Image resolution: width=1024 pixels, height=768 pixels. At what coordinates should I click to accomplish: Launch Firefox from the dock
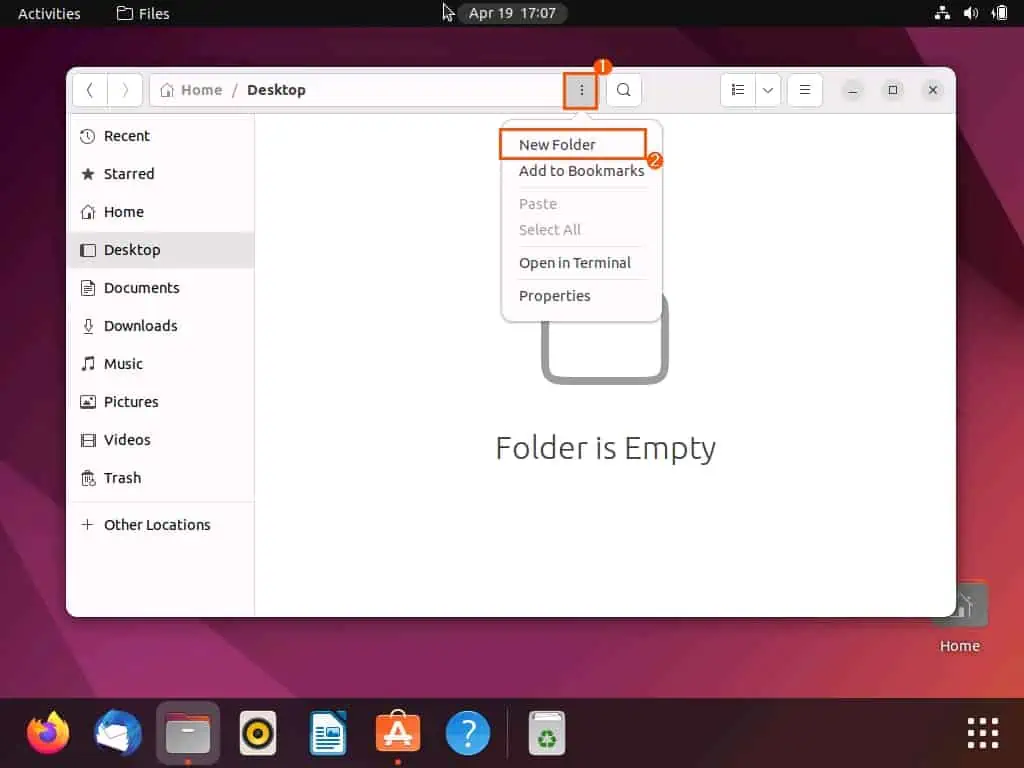point(48,734)
